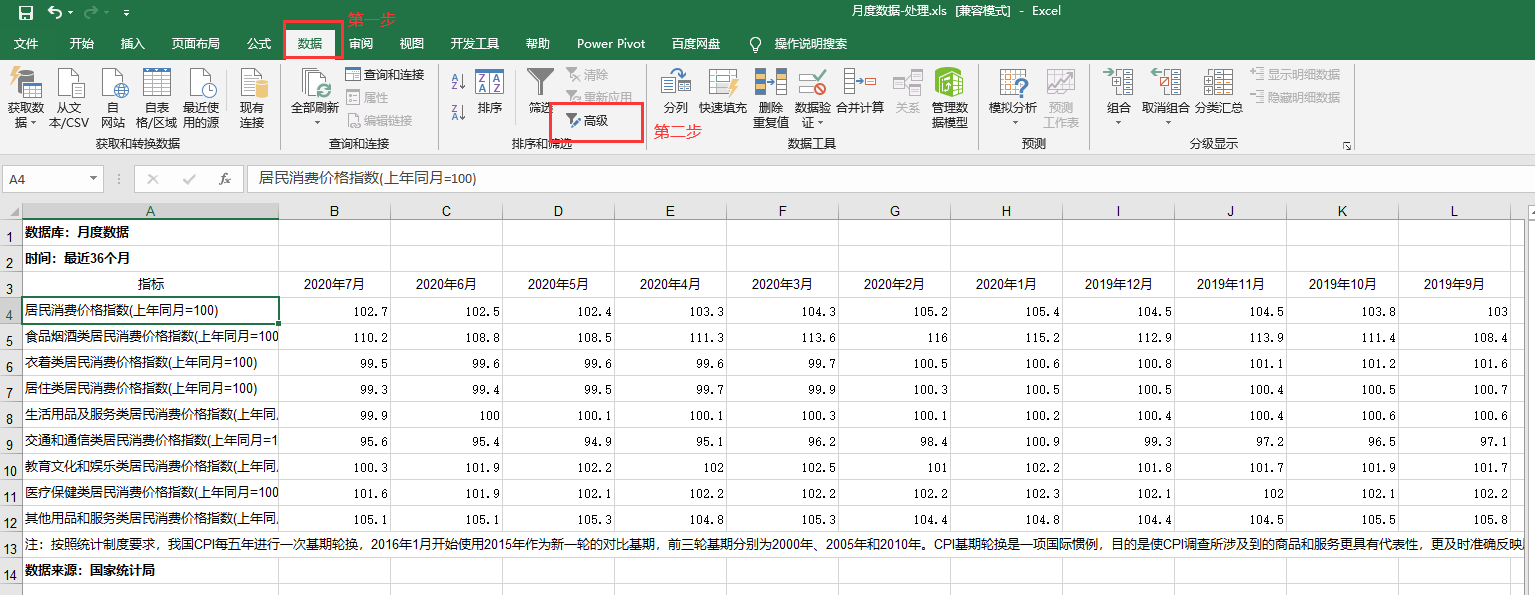
Task: Switch to the 页面布局 ribbon tab
Action: [x=195, y=44]
